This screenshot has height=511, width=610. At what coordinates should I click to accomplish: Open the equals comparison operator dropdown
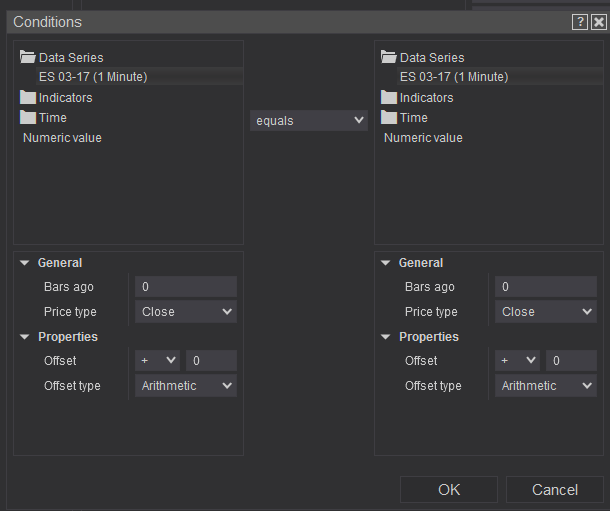(309, 120)
